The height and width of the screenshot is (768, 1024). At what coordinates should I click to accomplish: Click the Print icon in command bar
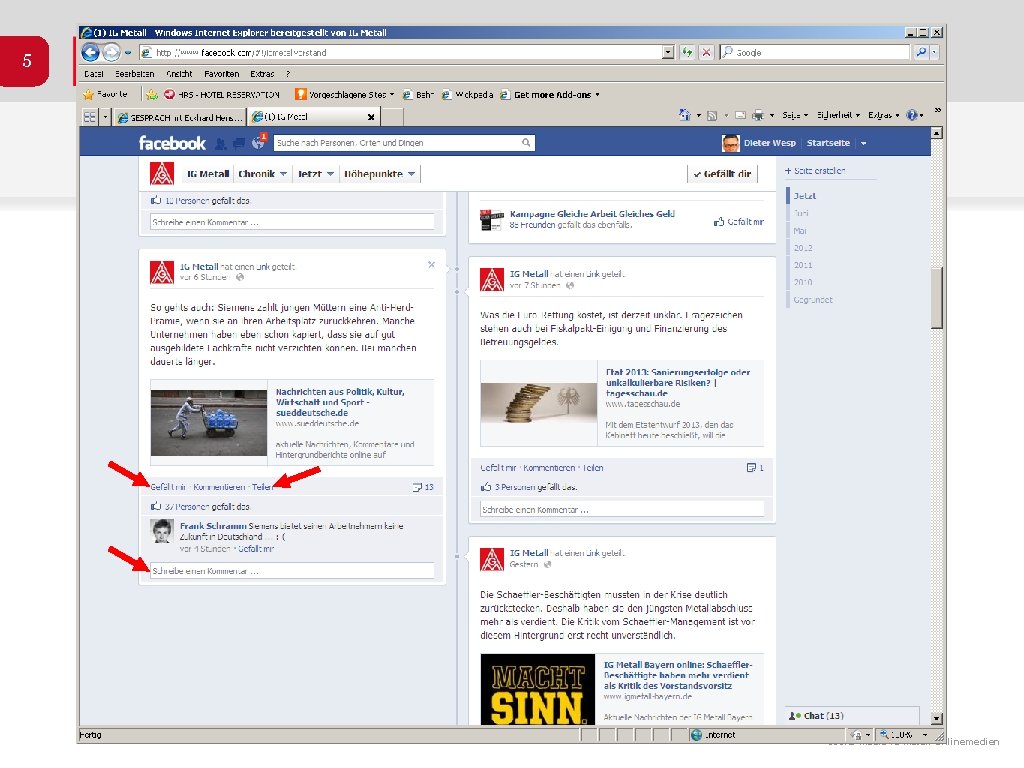click(758, 115)
